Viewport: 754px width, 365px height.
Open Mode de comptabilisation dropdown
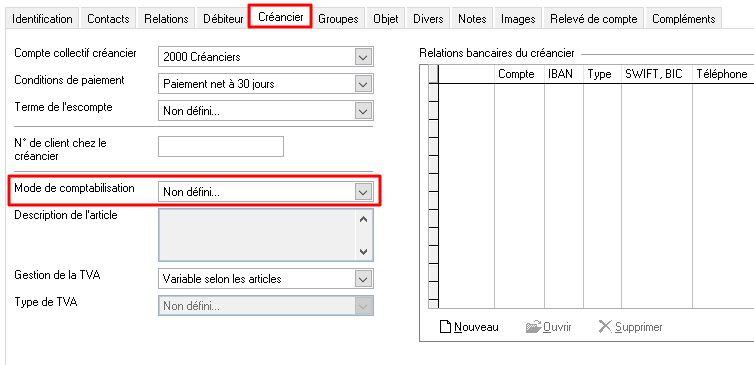click(x=363, y=192)
